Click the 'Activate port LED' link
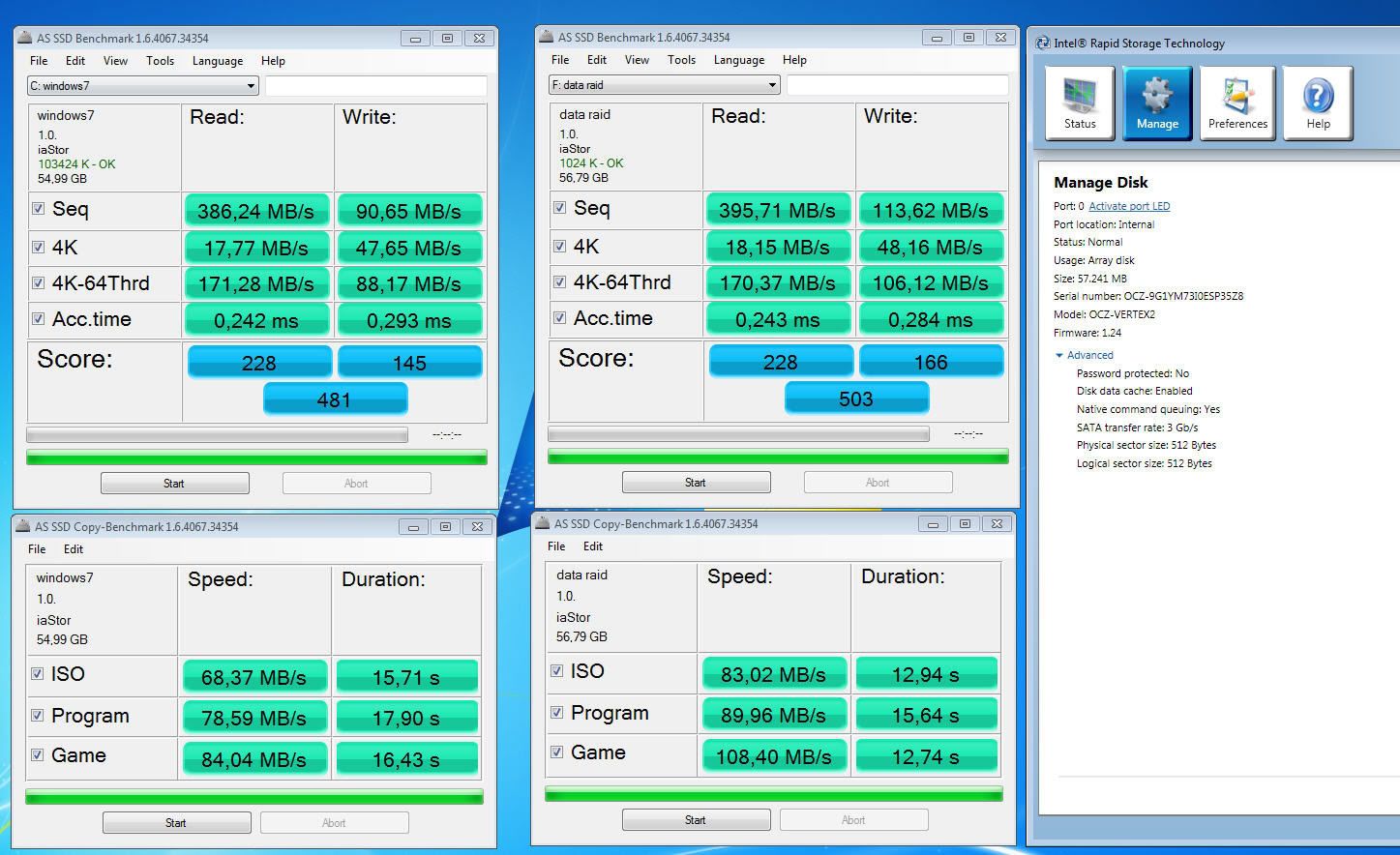Viewport: 1400px width, 855px height. [x=1129, y=206]
